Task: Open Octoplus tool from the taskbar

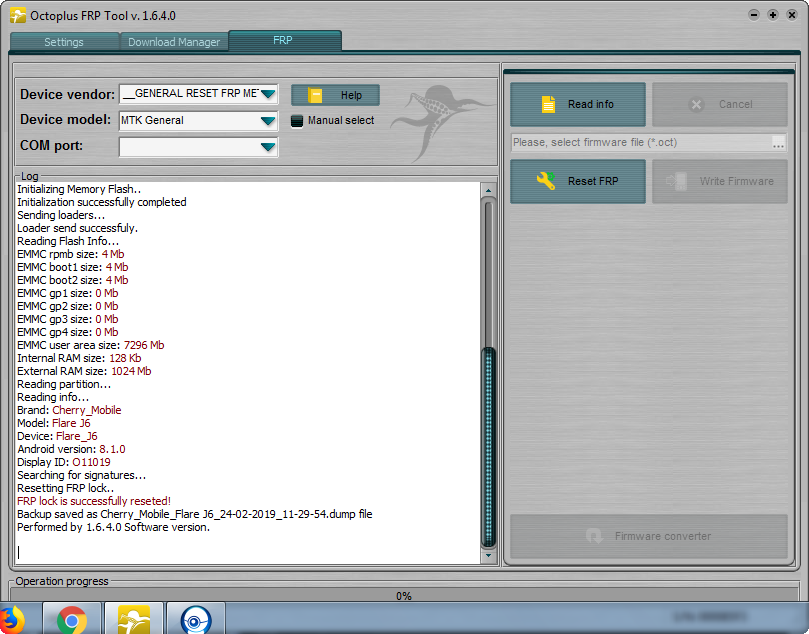Action: pyautogui.click(x=134, y=620)
